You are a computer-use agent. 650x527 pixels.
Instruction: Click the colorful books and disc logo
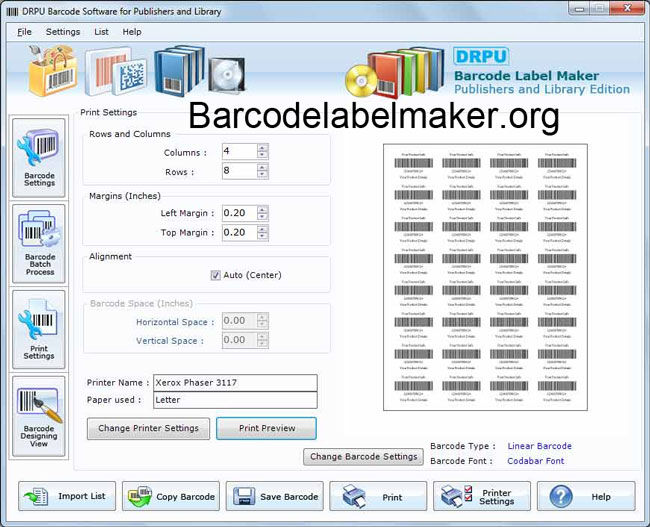pyautogui.click(x=395, y=72)
